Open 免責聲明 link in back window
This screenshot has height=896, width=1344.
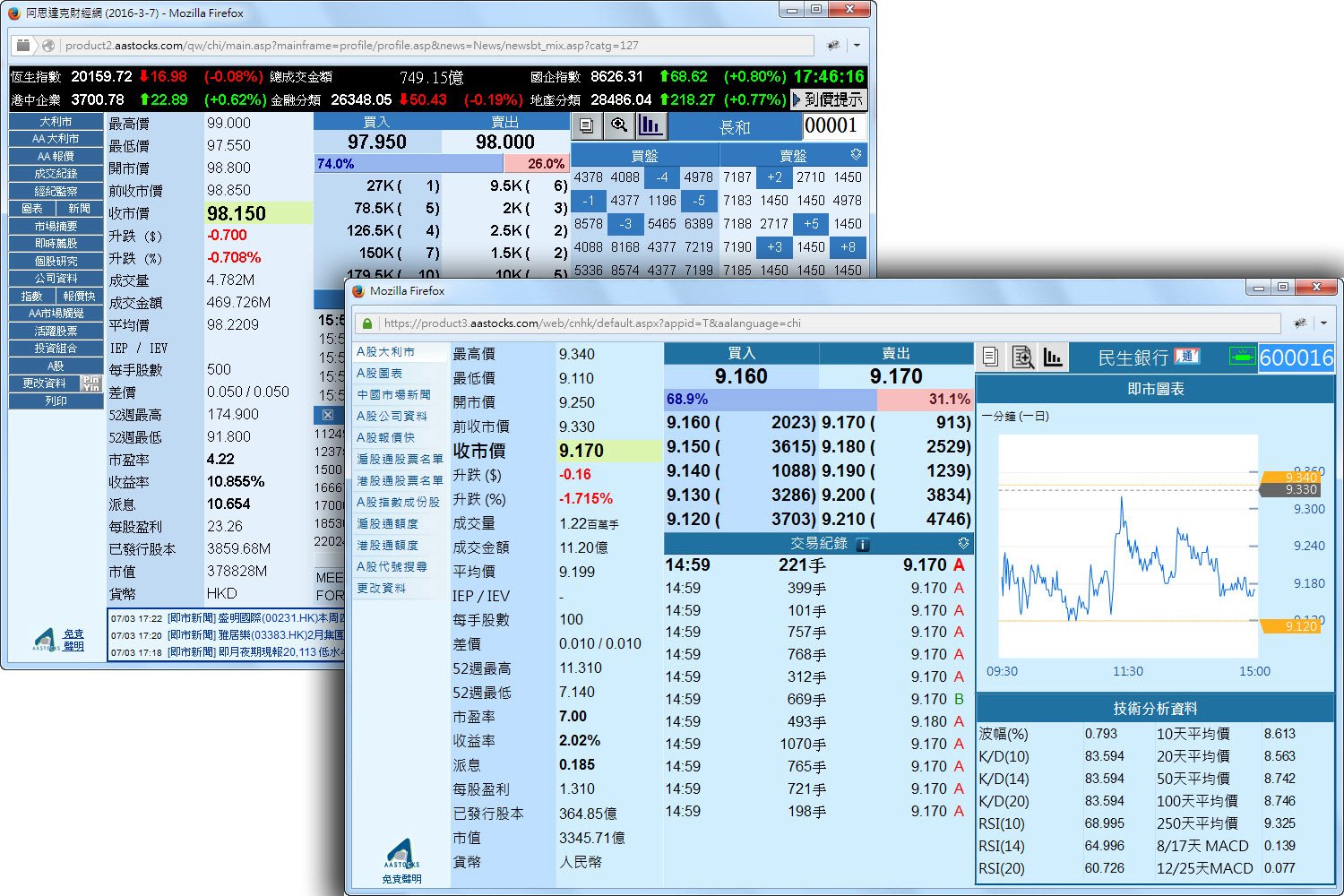tap(73, 640)
